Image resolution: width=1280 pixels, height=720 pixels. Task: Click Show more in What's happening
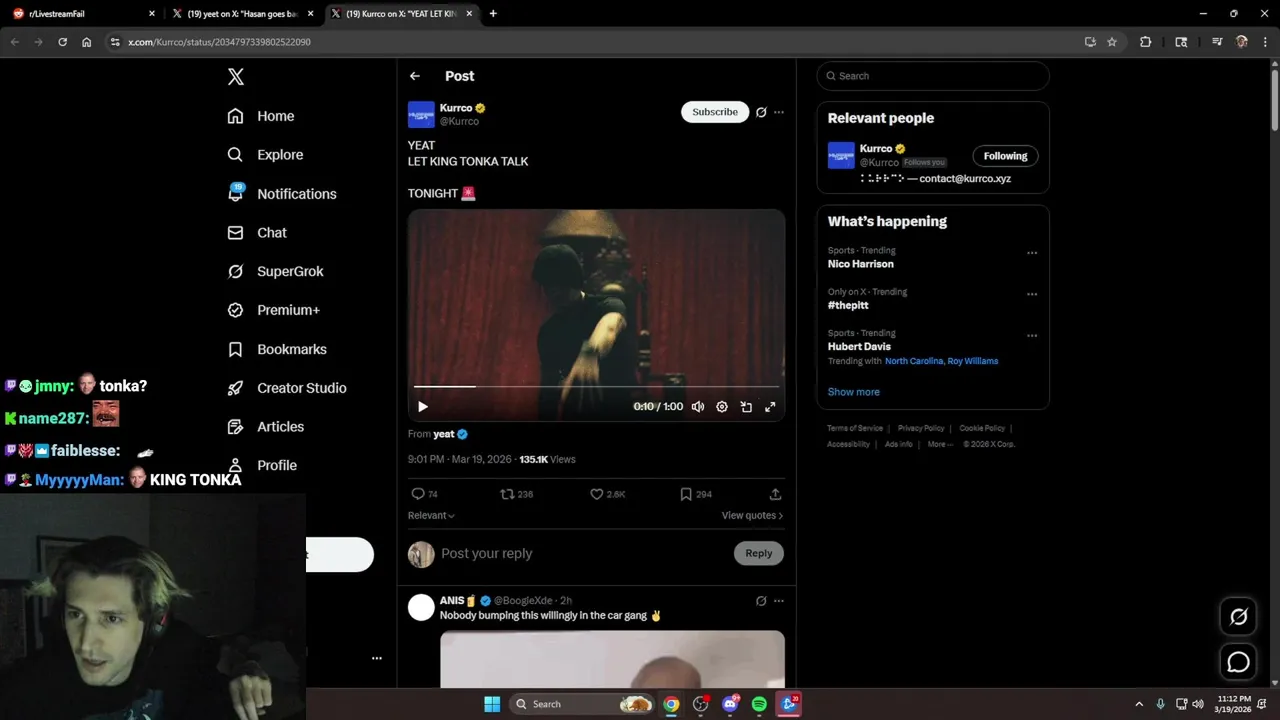[854, 392]
